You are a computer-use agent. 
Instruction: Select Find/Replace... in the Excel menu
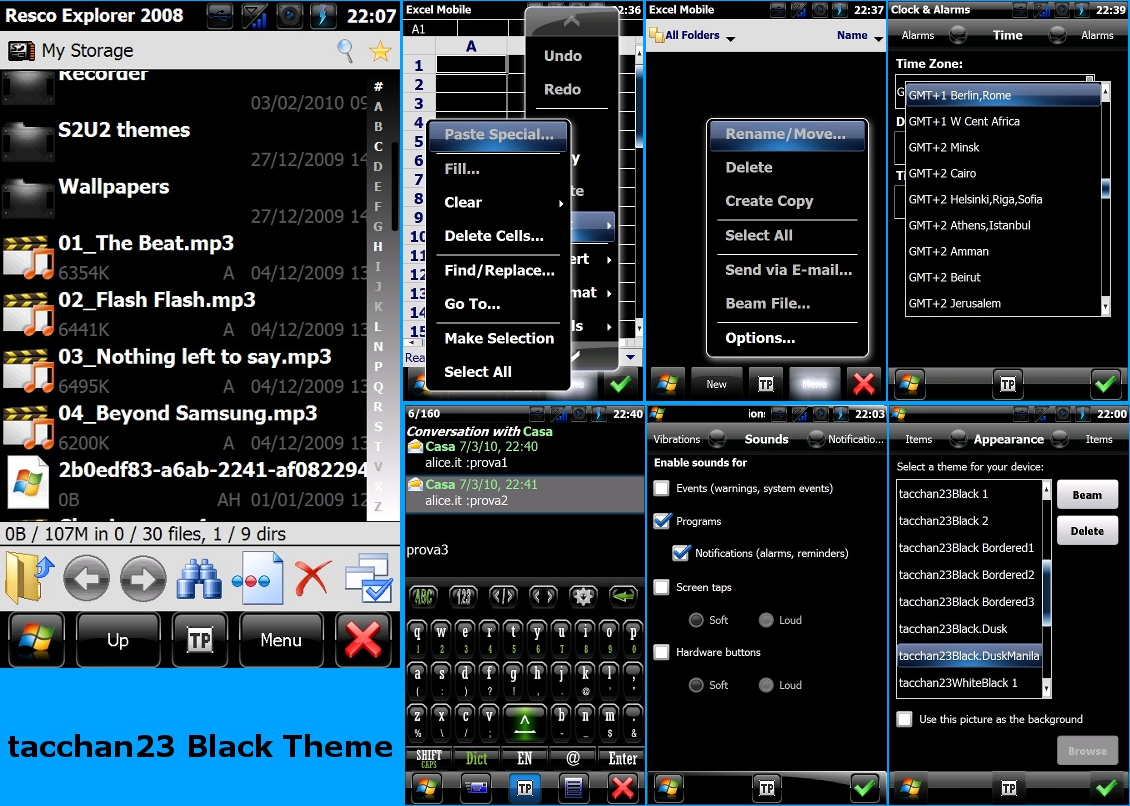pos(499,270)
